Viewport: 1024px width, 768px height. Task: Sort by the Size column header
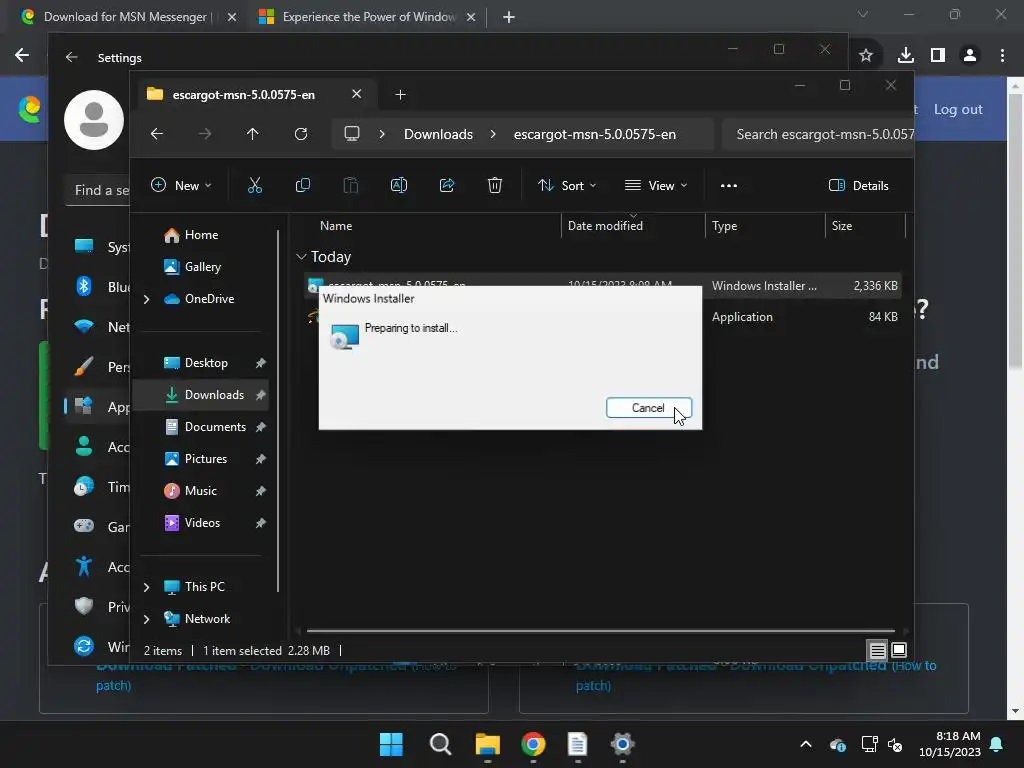tap(865, 225)
